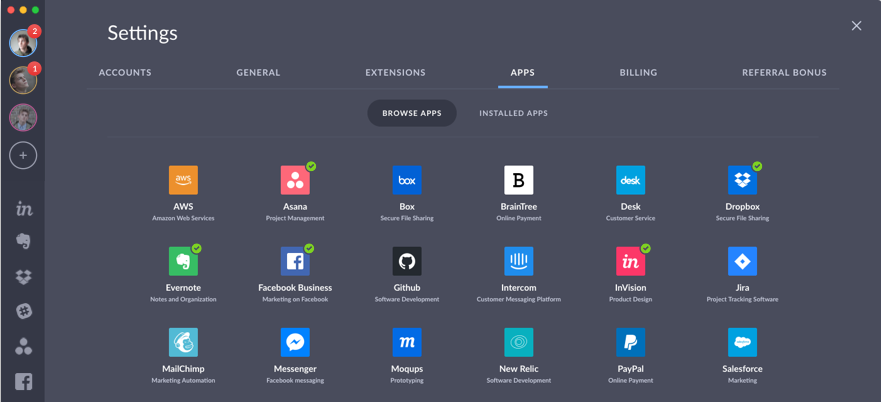Click the "Customer Messaging Platform" description
The image size is (881, 402).
[519, 300]
